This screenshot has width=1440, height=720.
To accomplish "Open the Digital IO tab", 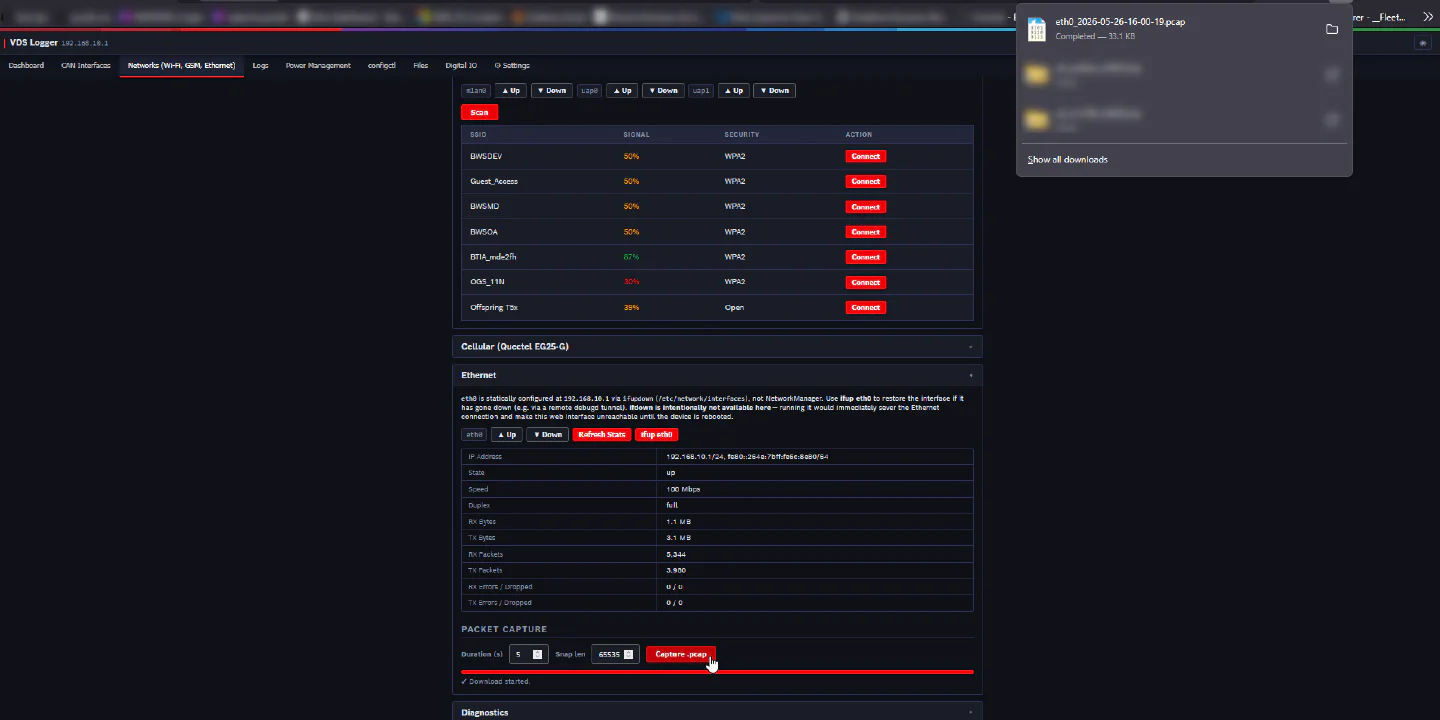I will [461, 65].
